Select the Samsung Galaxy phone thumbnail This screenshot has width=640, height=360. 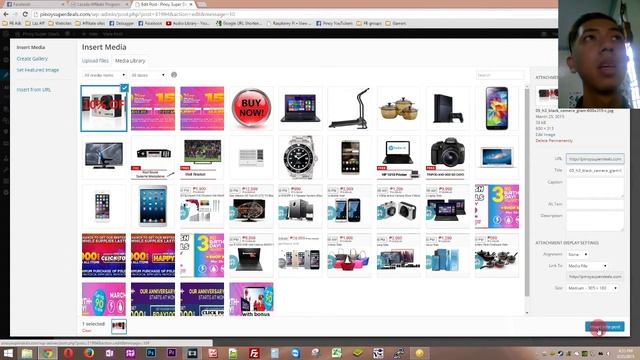(497, 108)
